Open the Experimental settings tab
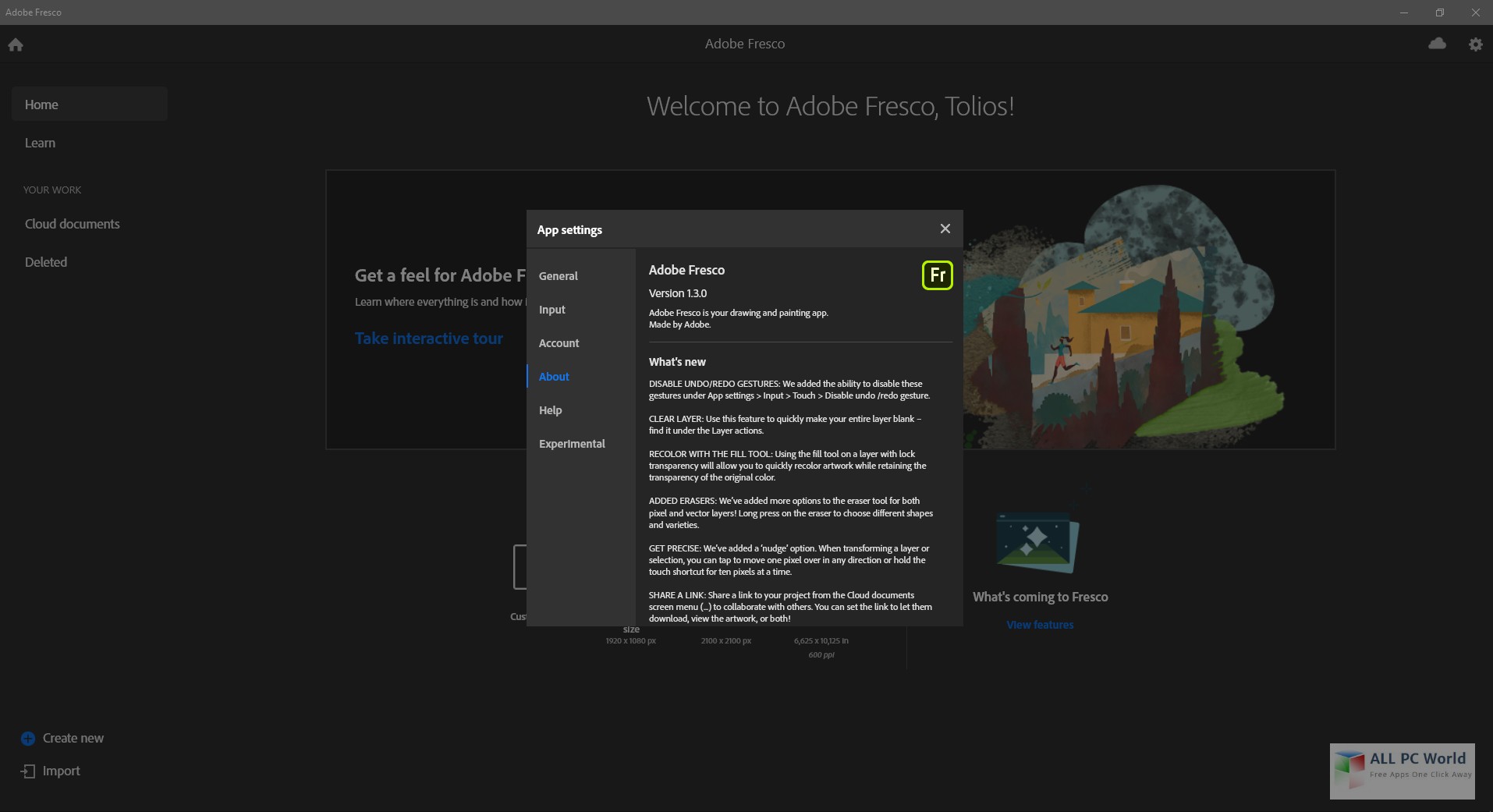This screenshot has height=812, width=1493. 581,444
